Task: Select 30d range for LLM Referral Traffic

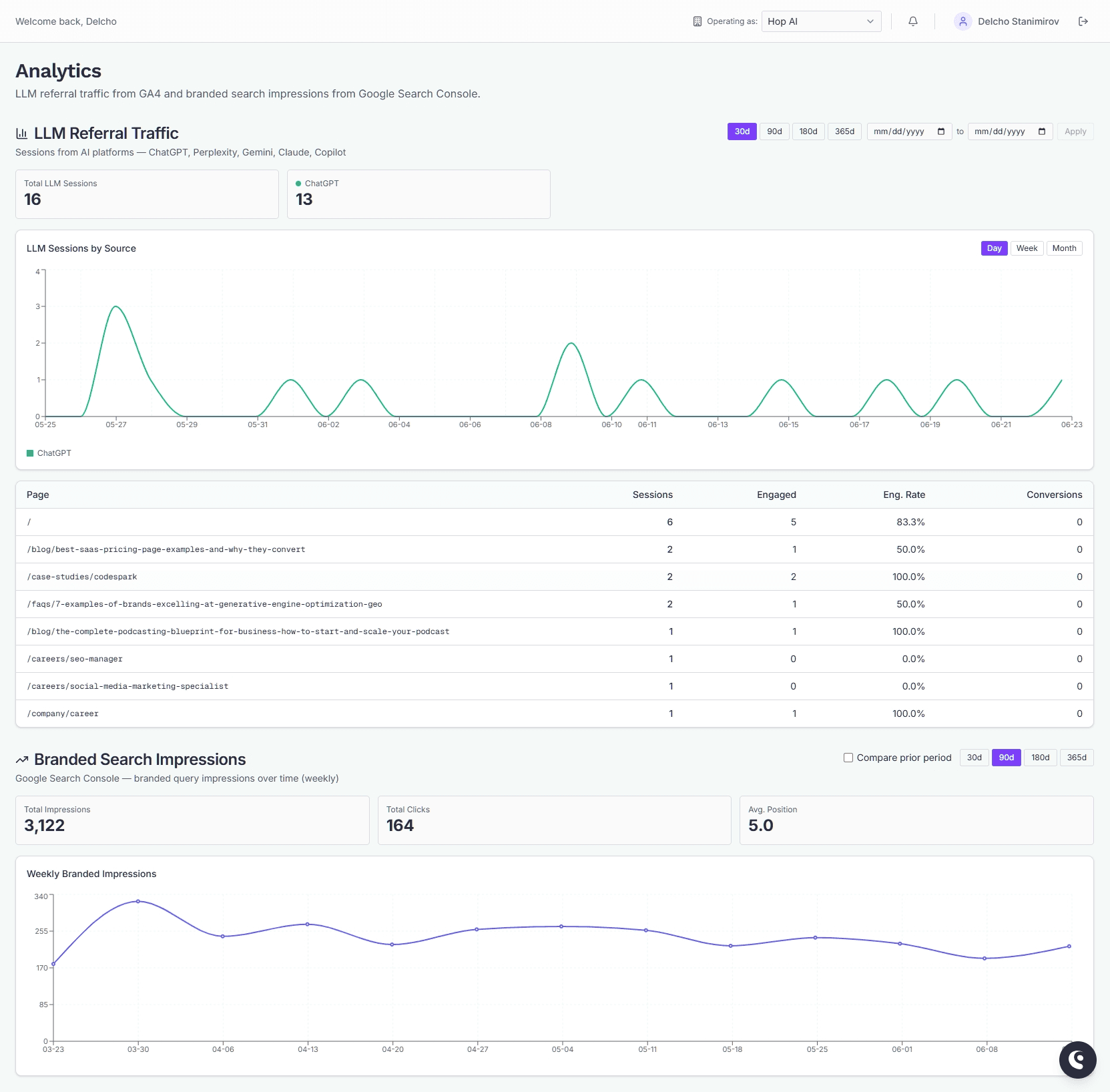Action: click(742, 131)
